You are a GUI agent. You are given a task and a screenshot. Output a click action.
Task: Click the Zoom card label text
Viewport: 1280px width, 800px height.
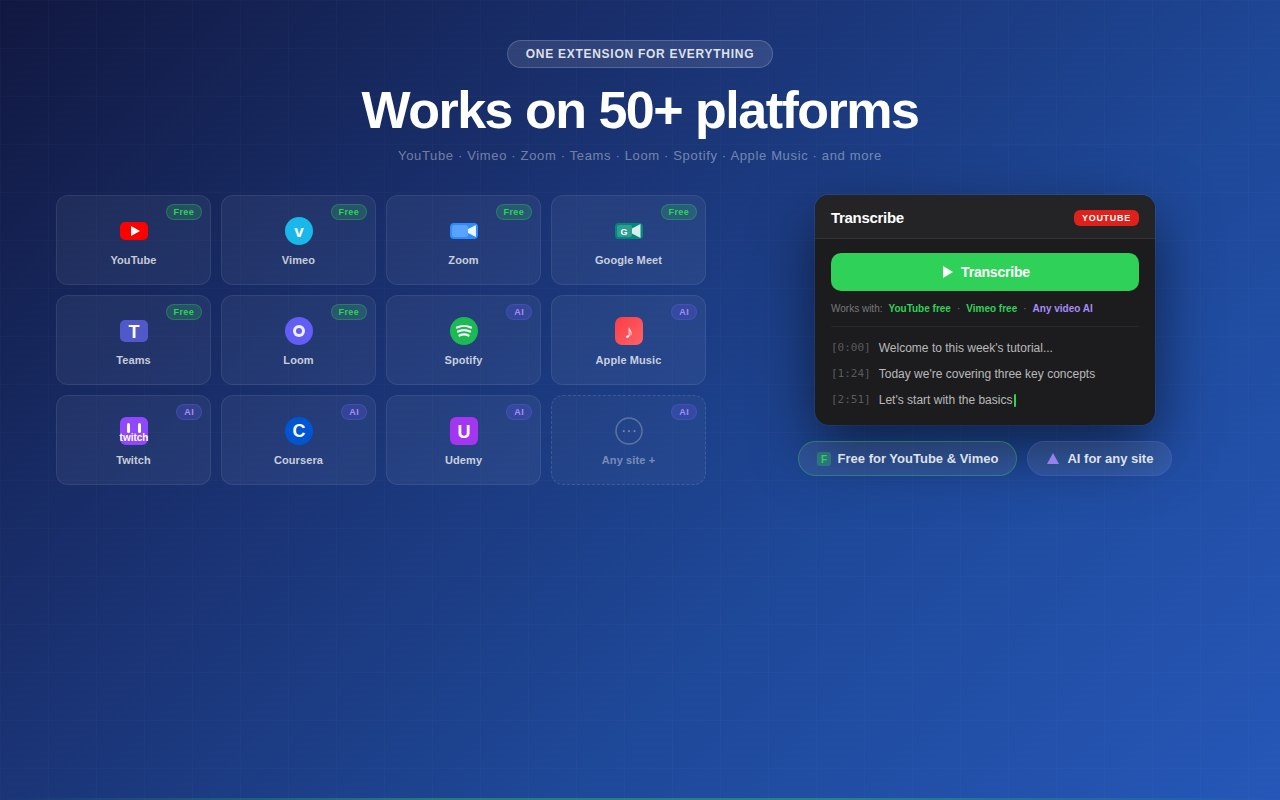464,260
